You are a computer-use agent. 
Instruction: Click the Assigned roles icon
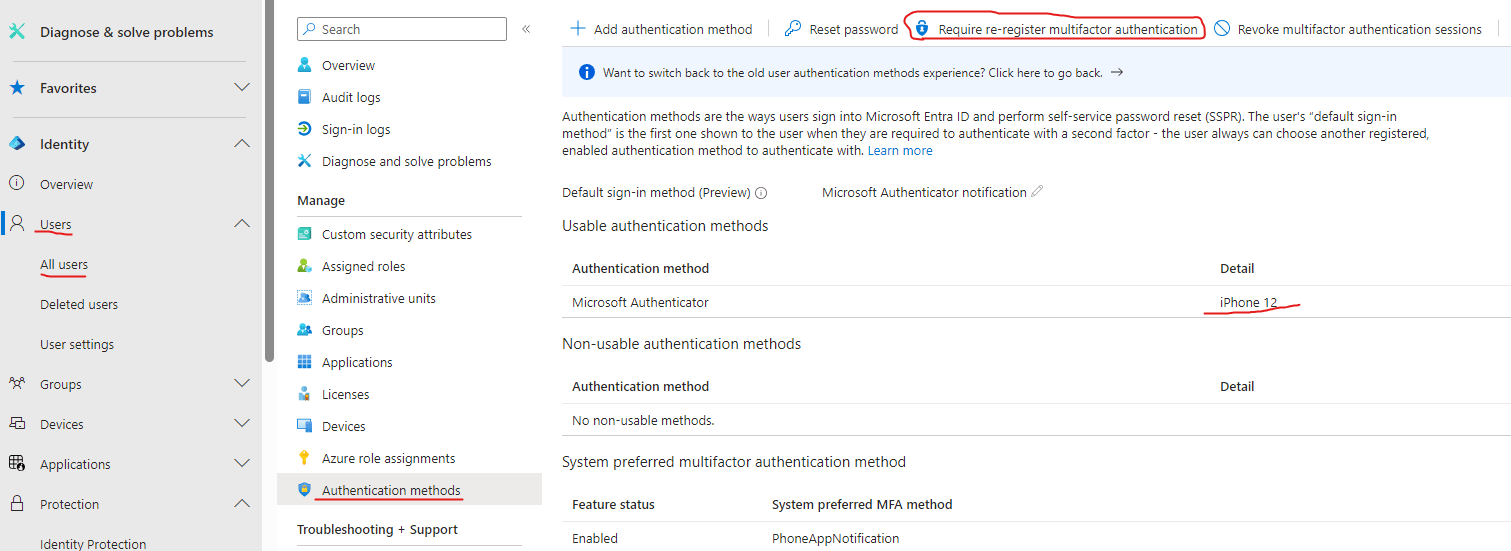tap(305, 266)
